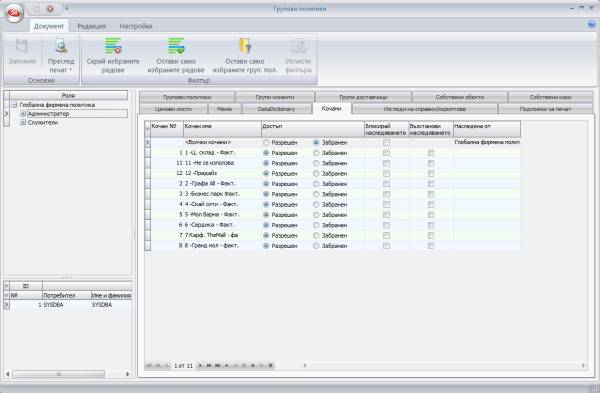Click grid horizontal scrollbar right arrow
This screenshot has width=600, height=393.
584,365
